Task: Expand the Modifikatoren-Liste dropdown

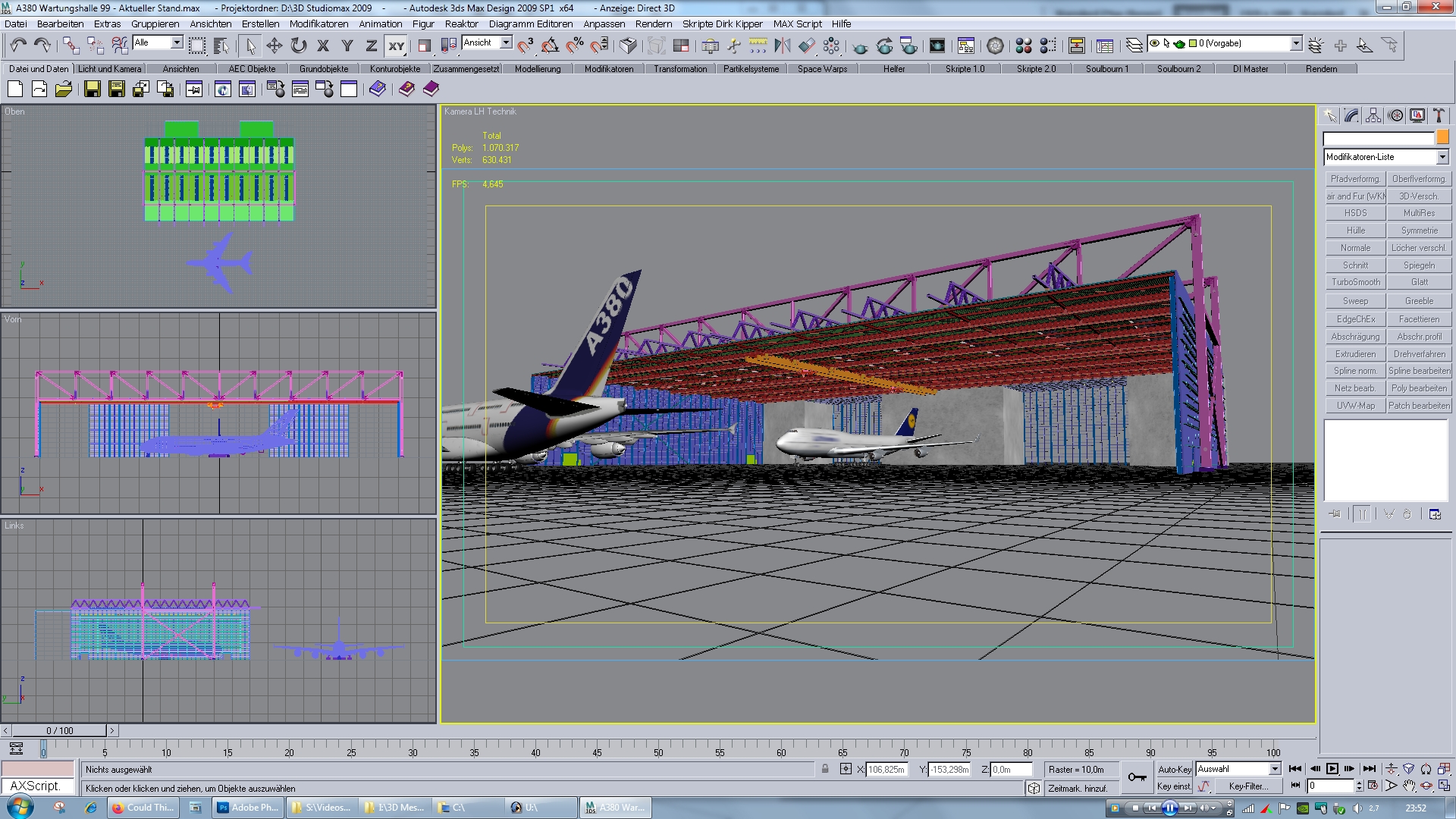Action: [x=1442, y=157]
